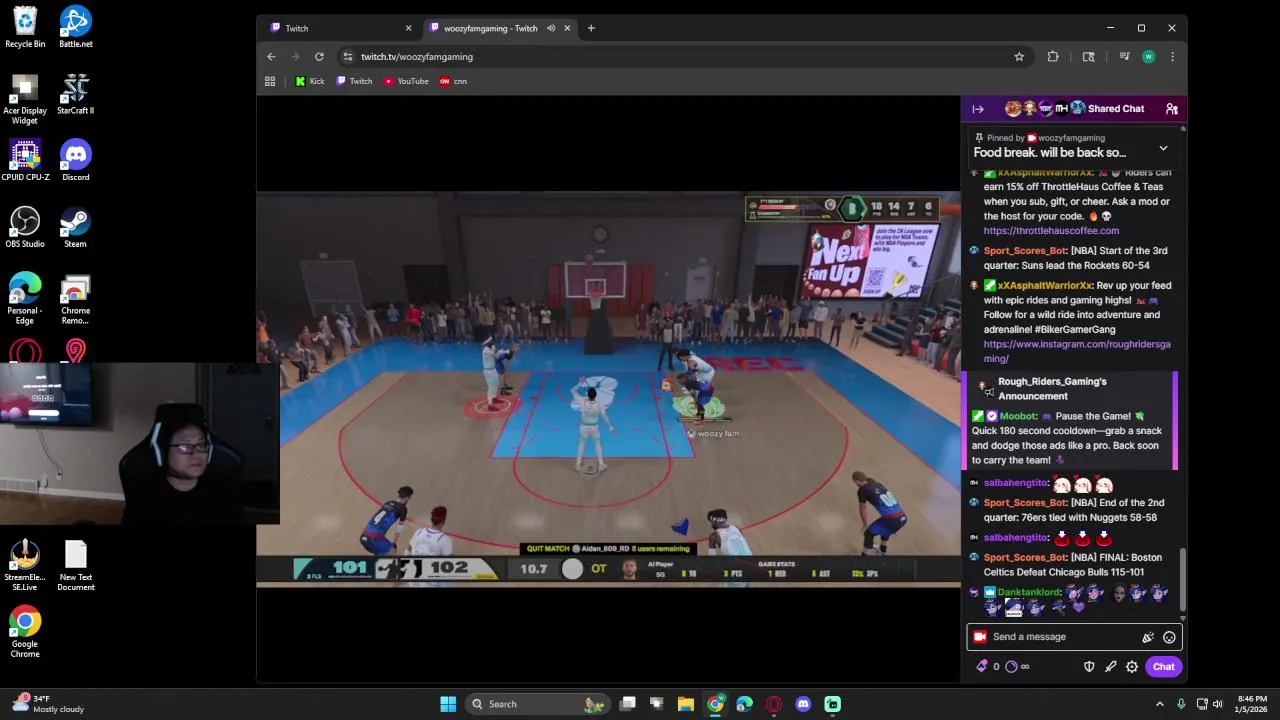Bookmark this page with star icon
The height and width of the screenshot is (720, 1280).
(x=1019, y=57)
